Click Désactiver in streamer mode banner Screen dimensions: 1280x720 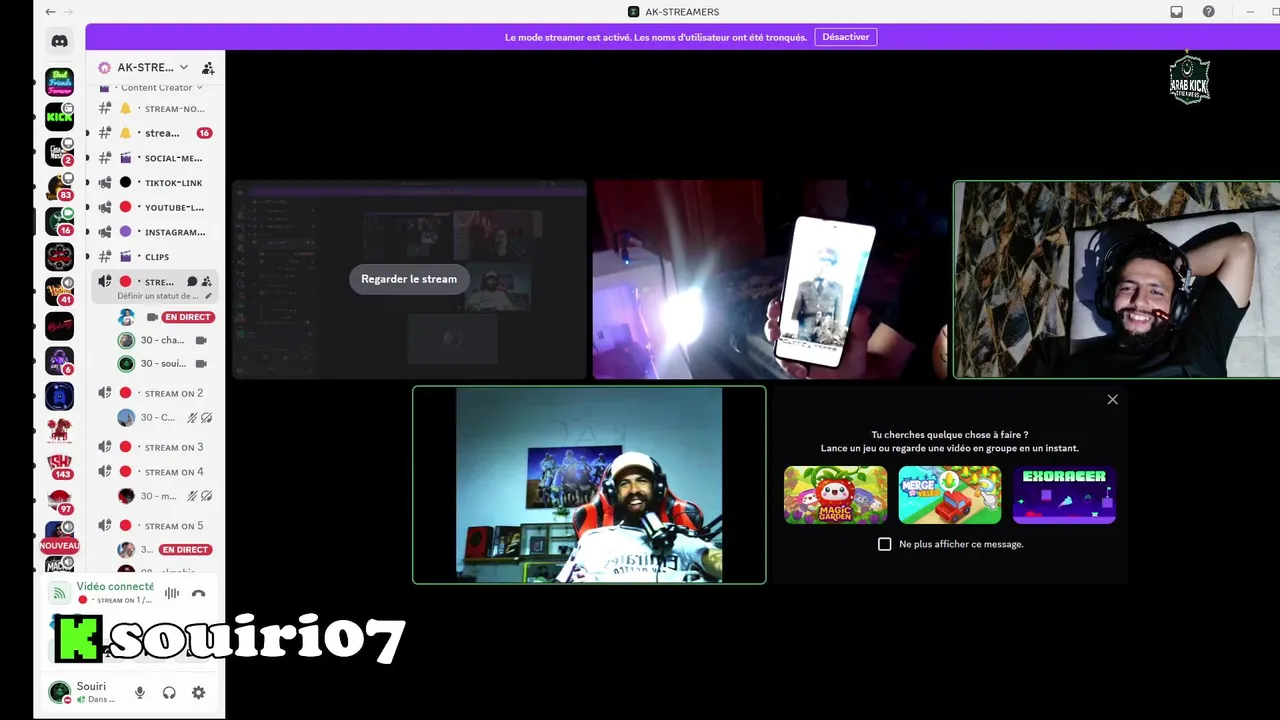coord(846,37)
